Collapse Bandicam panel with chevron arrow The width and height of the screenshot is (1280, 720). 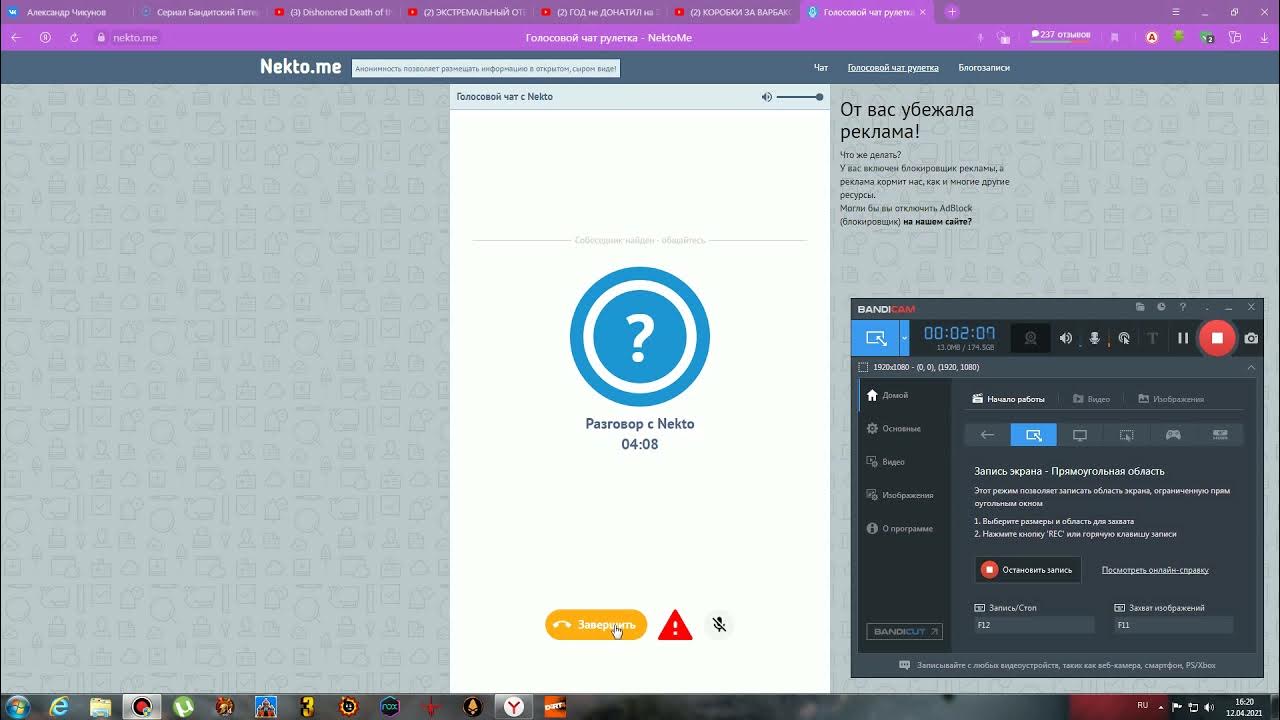pyautogui.click(x=1251, y=367)
